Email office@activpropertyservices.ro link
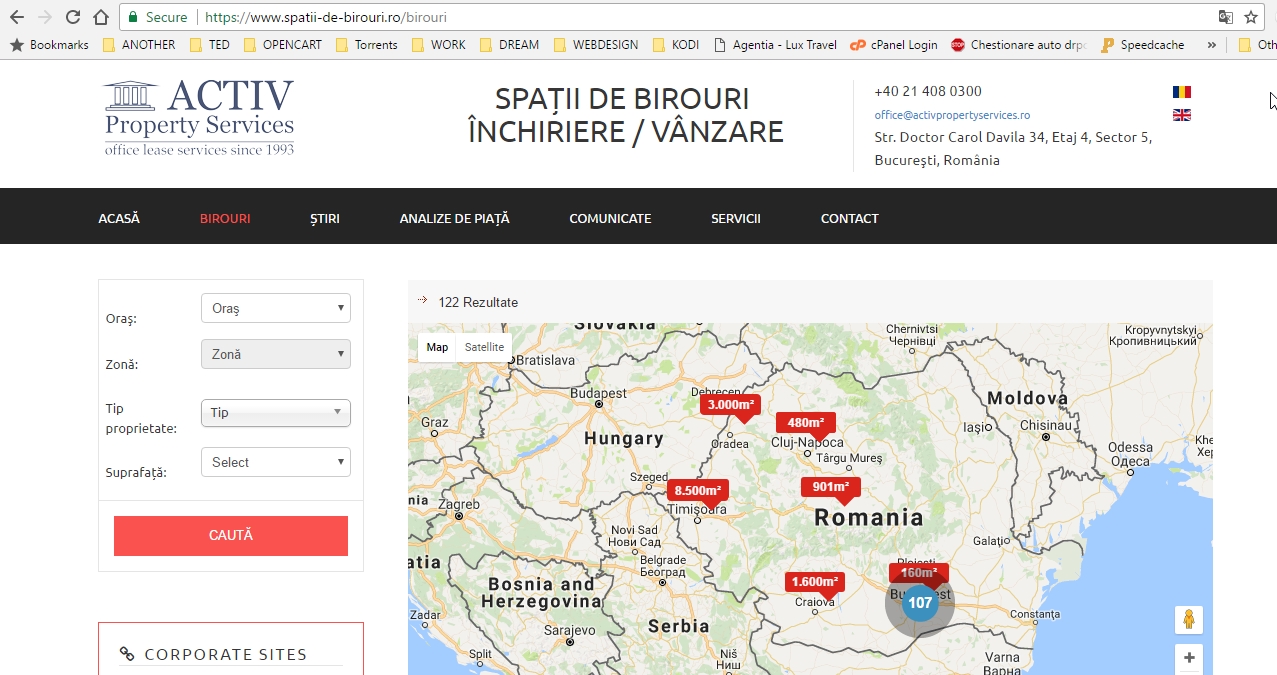1277x675 pixels. click(x=952, y=115)
